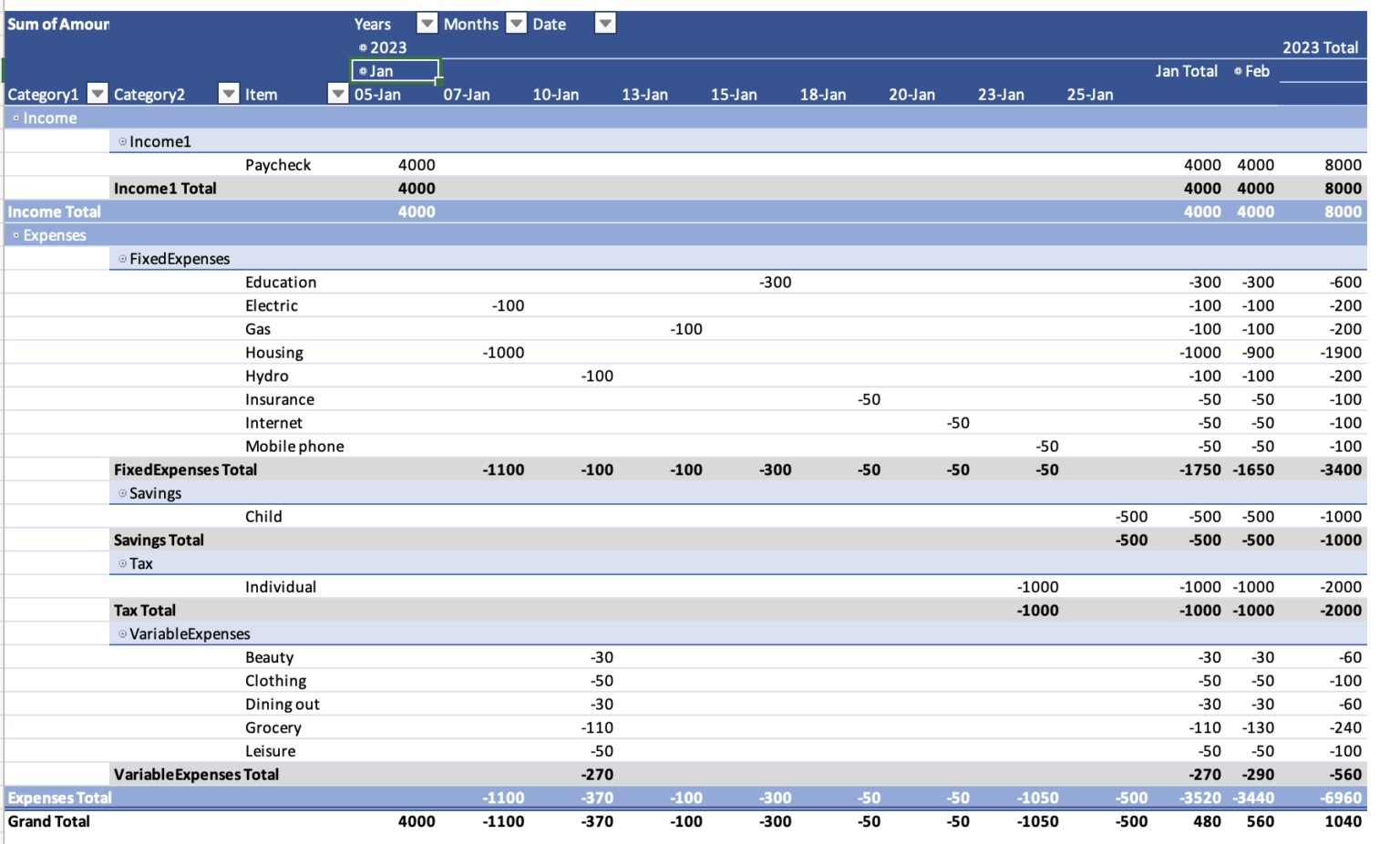Click the Housing expense row label
The width and height of the screenshot is (1400, 844).
(x=274, y=352)
